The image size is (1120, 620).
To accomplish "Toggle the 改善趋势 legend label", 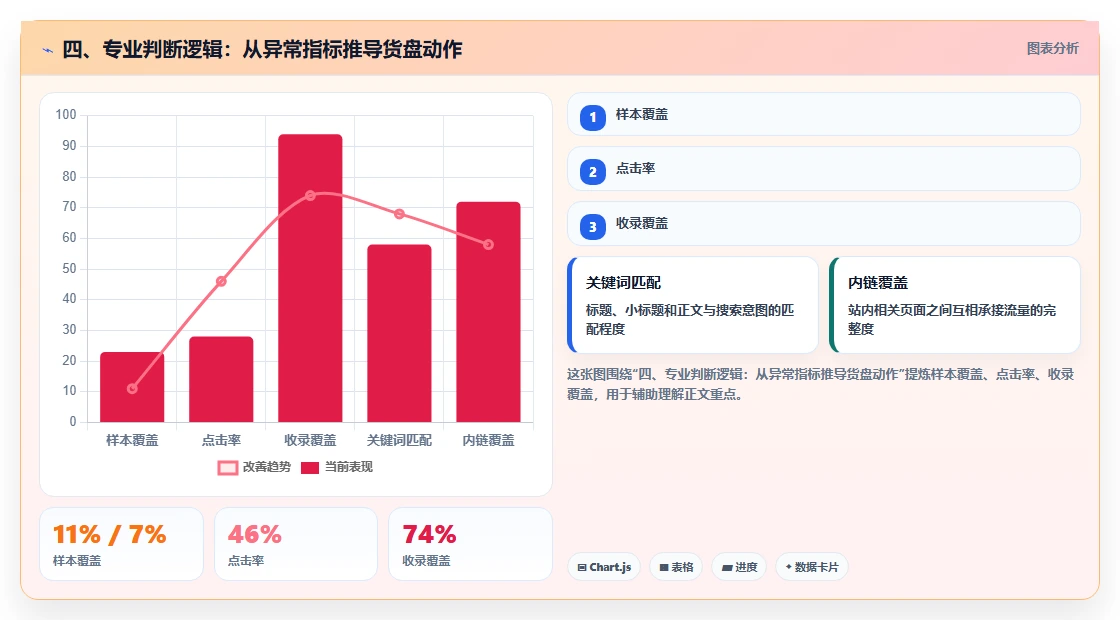I will [266, 467].
